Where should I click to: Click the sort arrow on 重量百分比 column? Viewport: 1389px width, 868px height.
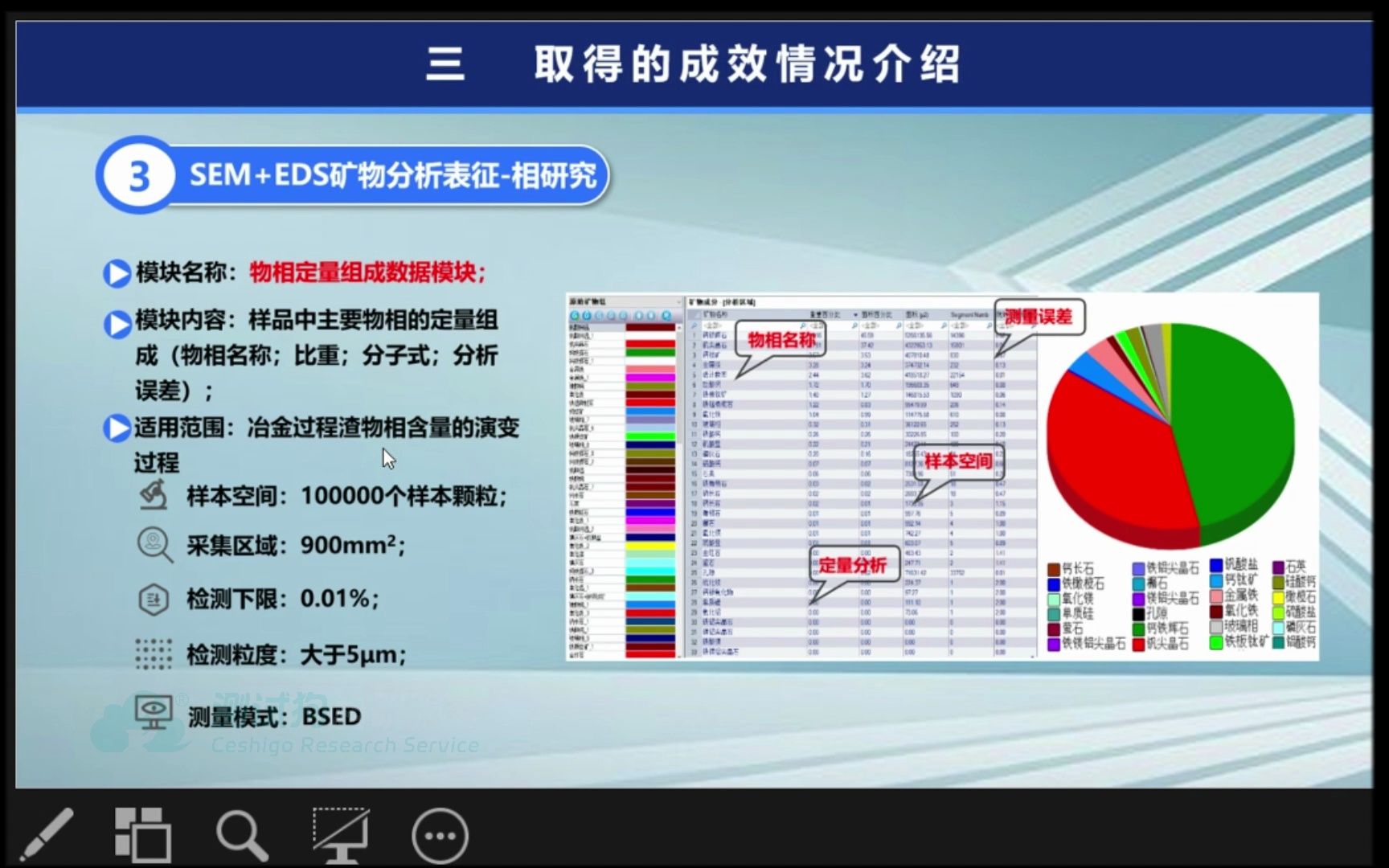pyautogui.click(x=855, y=315)
